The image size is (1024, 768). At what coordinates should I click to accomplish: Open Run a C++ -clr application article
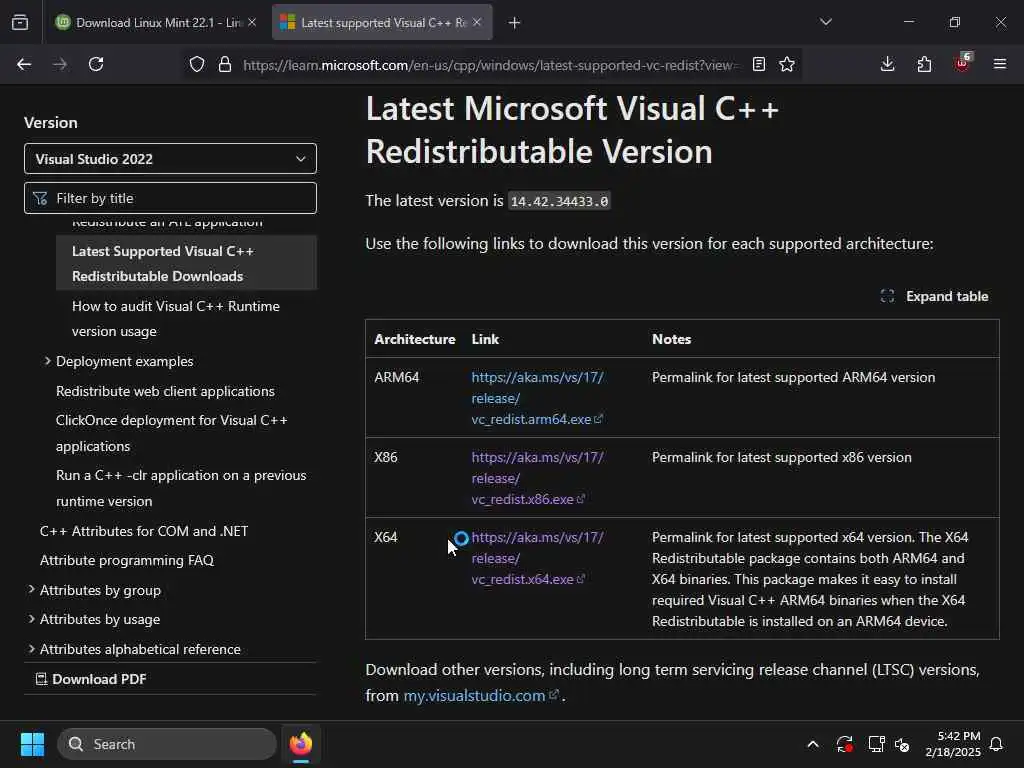coord(181,488)
